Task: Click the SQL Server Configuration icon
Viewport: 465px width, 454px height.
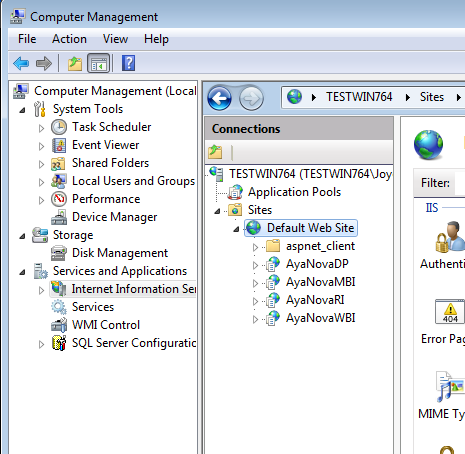Action: point(59,343)
